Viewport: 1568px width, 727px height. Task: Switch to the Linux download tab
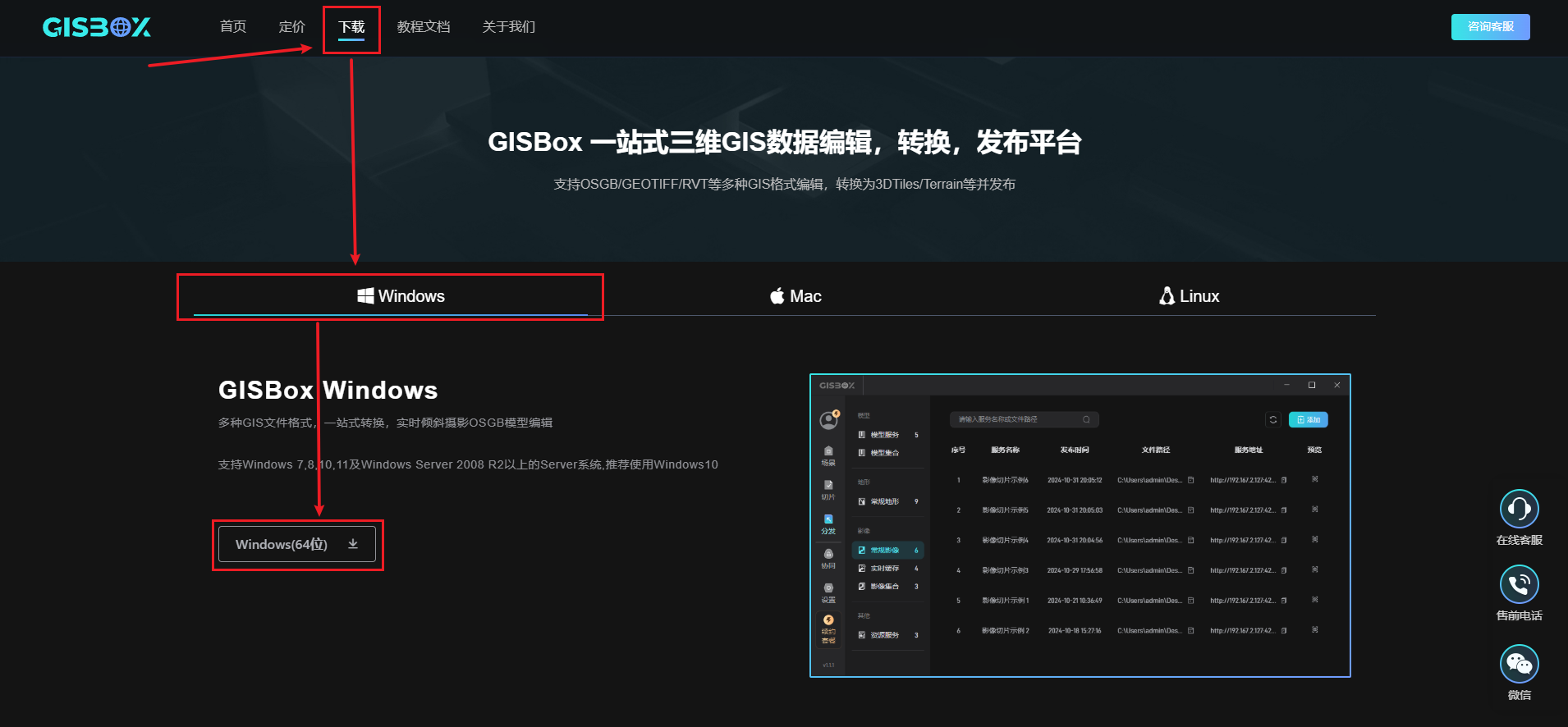(x=1189, y=296)
